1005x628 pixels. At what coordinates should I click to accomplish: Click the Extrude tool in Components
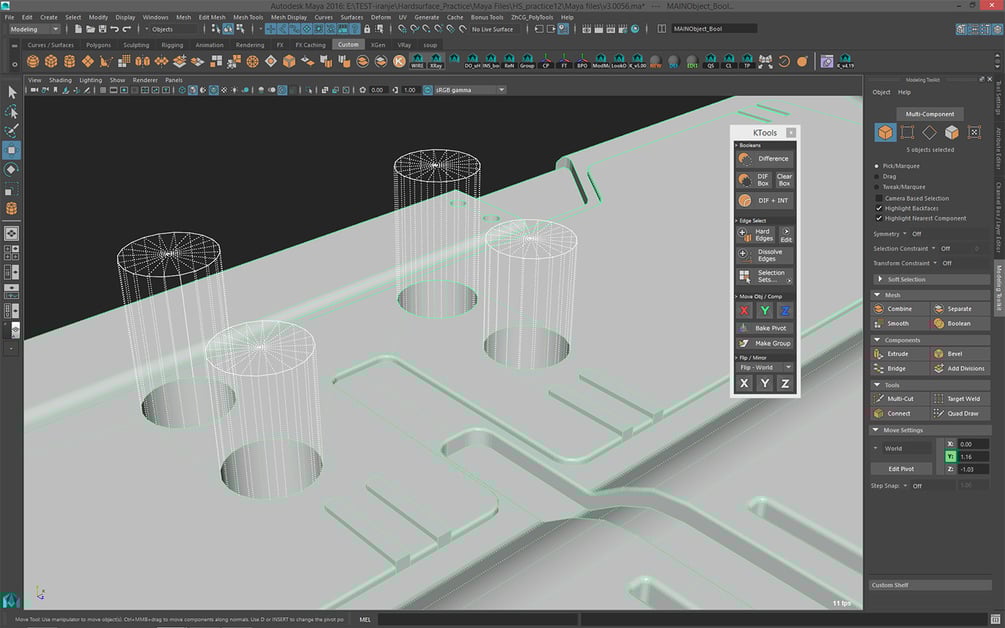click(897, 354)
